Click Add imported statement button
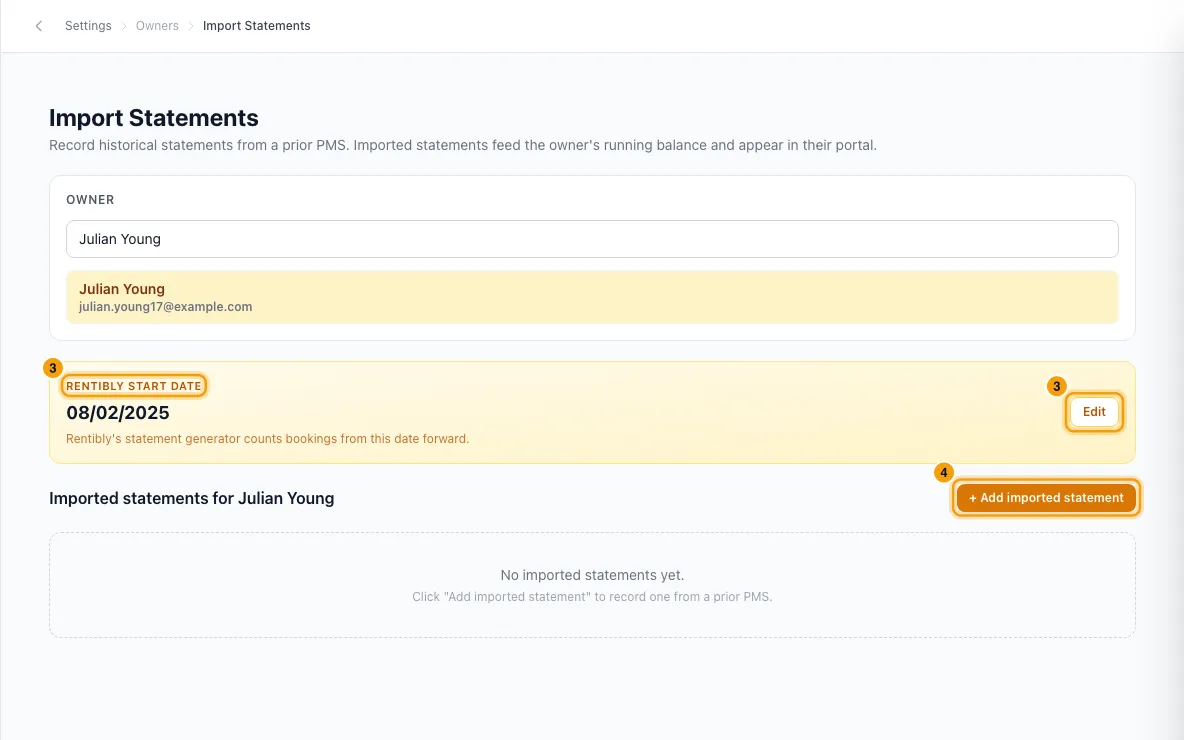This screenshot has height=740, width=1184. pyautogui.click(x=1046, y=498)
